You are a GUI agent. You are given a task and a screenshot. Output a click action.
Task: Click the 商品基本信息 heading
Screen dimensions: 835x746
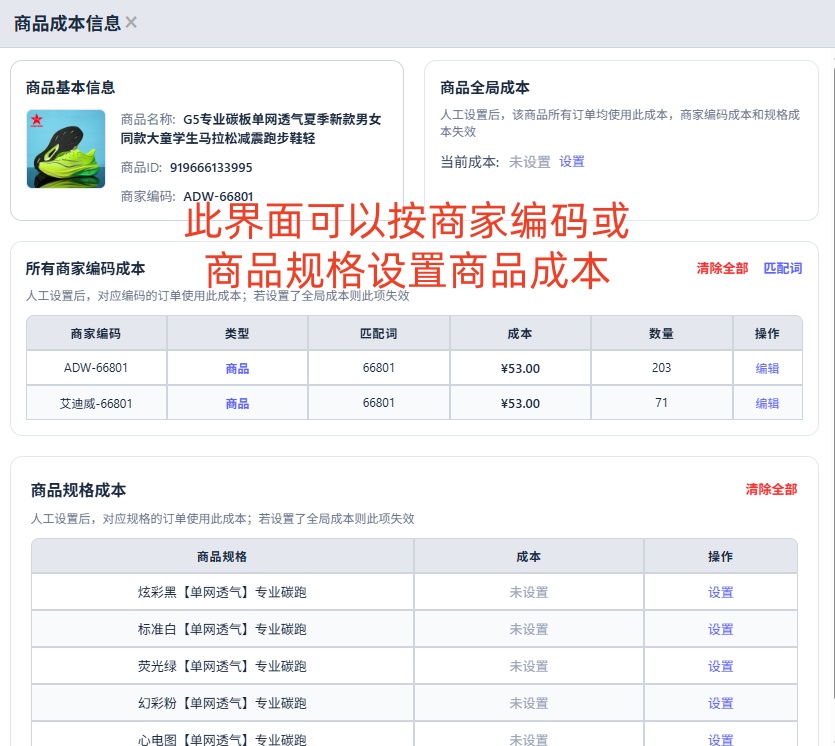[x=70, y=87]
